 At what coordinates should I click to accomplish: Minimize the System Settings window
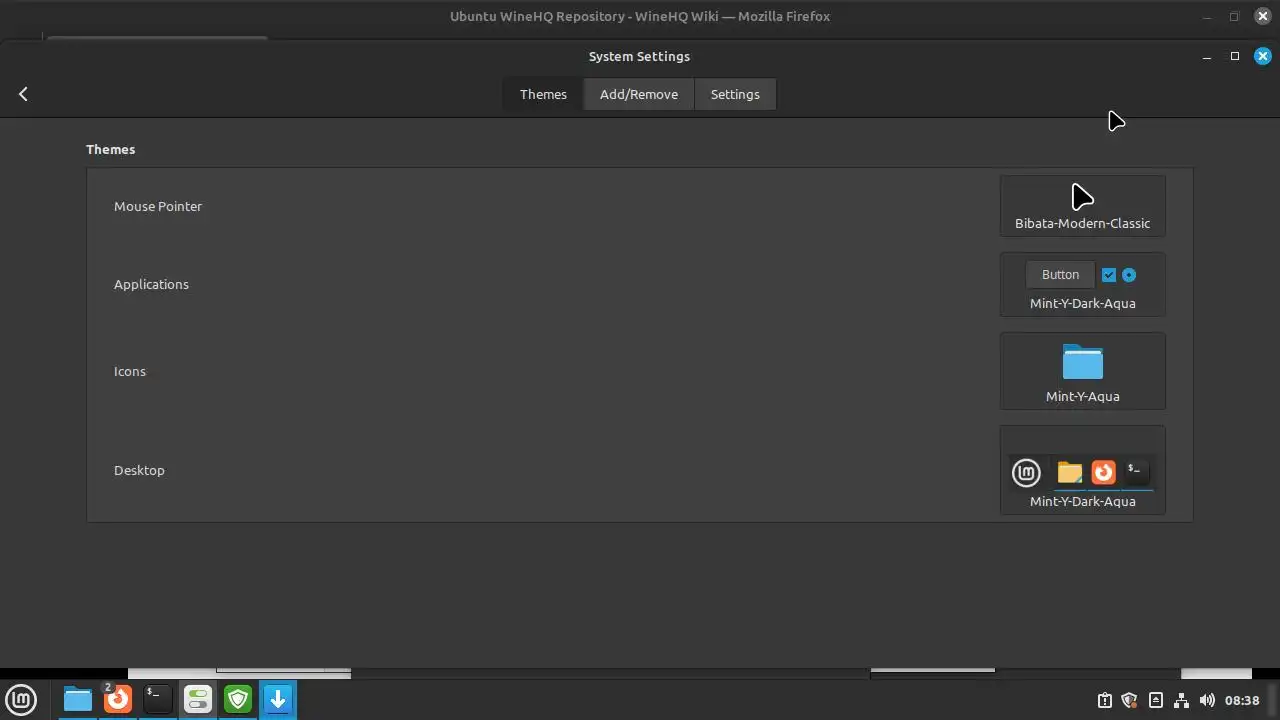[x=1207, y=57]
